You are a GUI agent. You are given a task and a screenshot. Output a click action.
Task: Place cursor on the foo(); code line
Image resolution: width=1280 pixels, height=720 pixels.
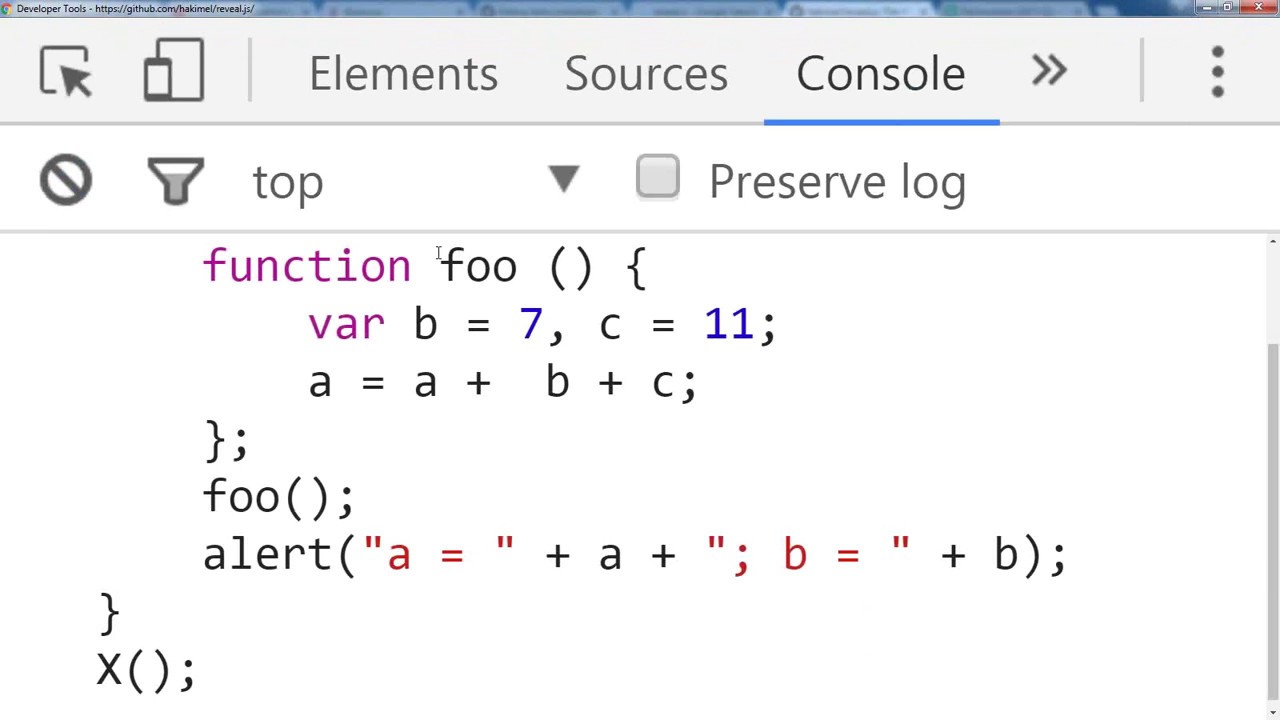click(x=278, y=497)
